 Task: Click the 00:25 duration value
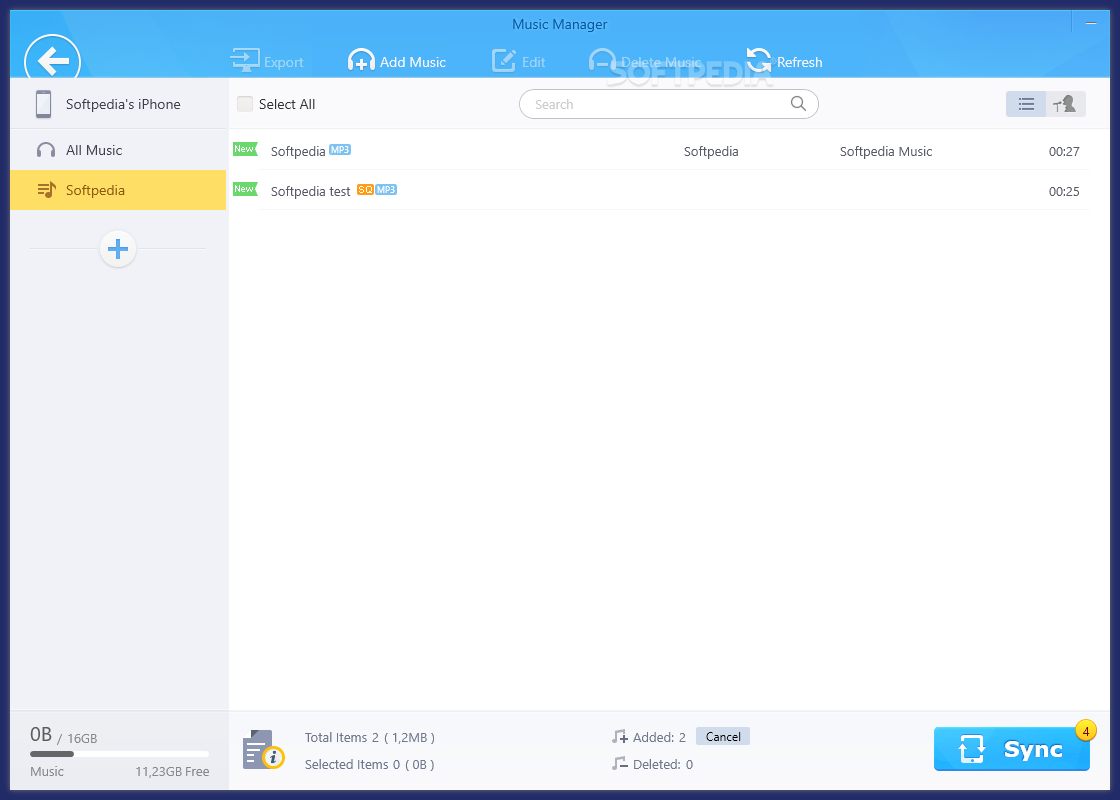click(x=1064, y=191)
